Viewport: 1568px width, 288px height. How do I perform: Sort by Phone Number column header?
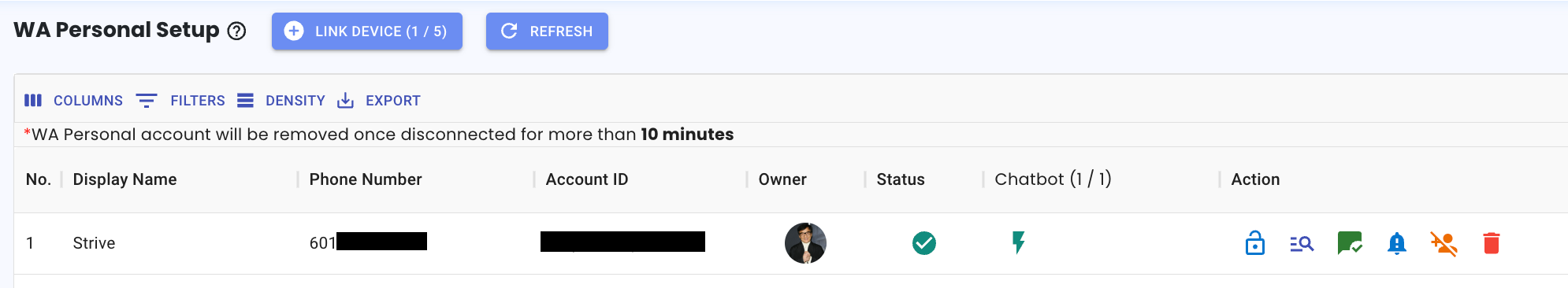[x=366, y=179]
